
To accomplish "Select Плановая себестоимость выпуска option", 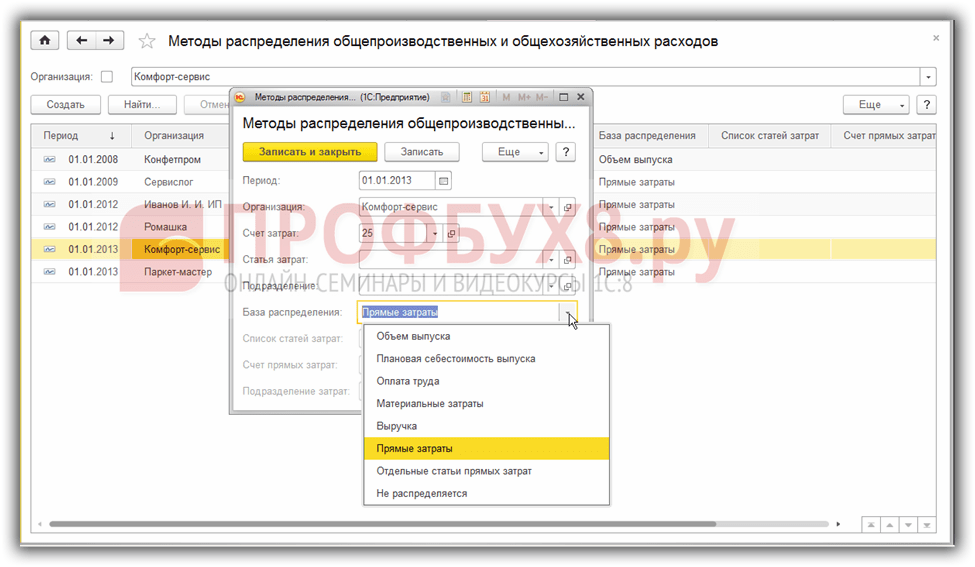I will point(486,359).
